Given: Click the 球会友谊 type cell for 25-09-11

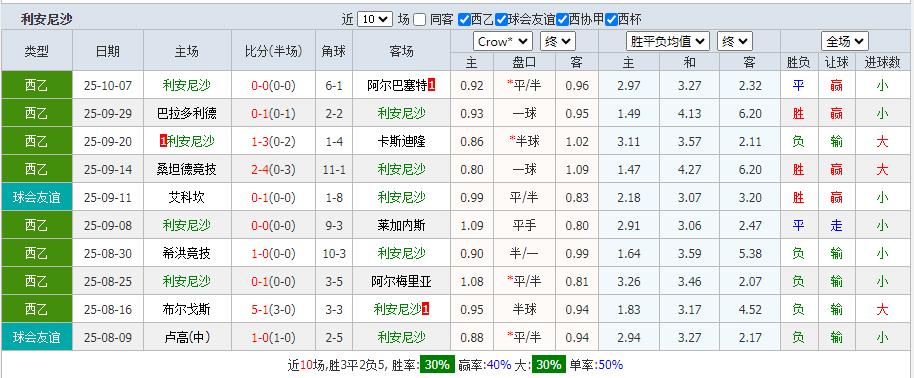Looking at the screenshot, I should (x=37, y=197).
